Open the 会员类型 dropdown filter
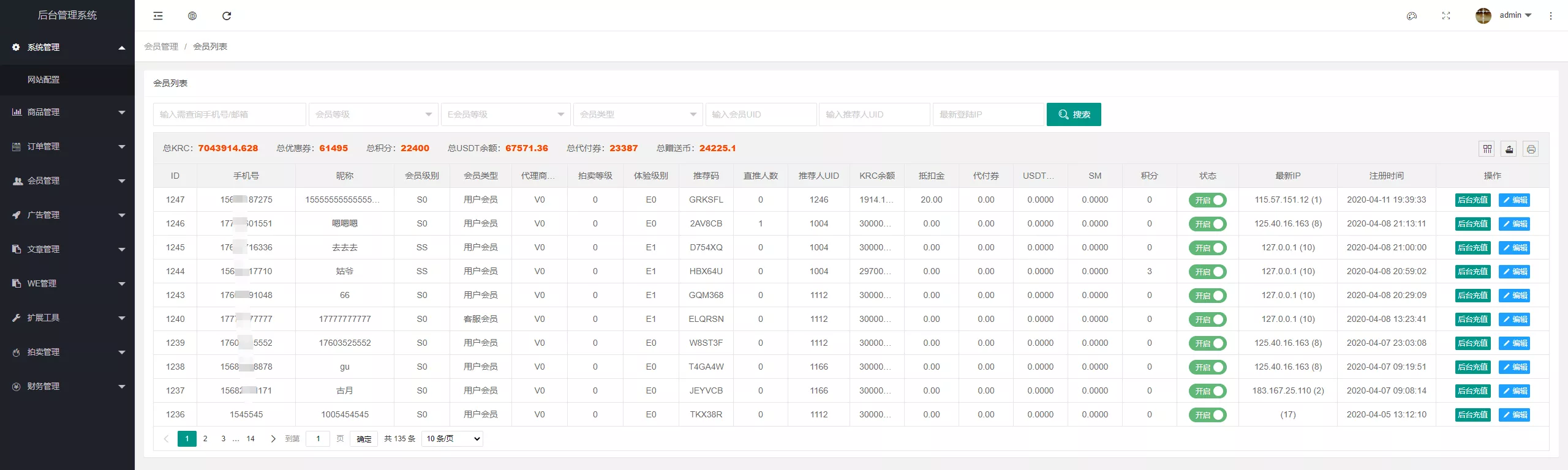 click(638, 114)
